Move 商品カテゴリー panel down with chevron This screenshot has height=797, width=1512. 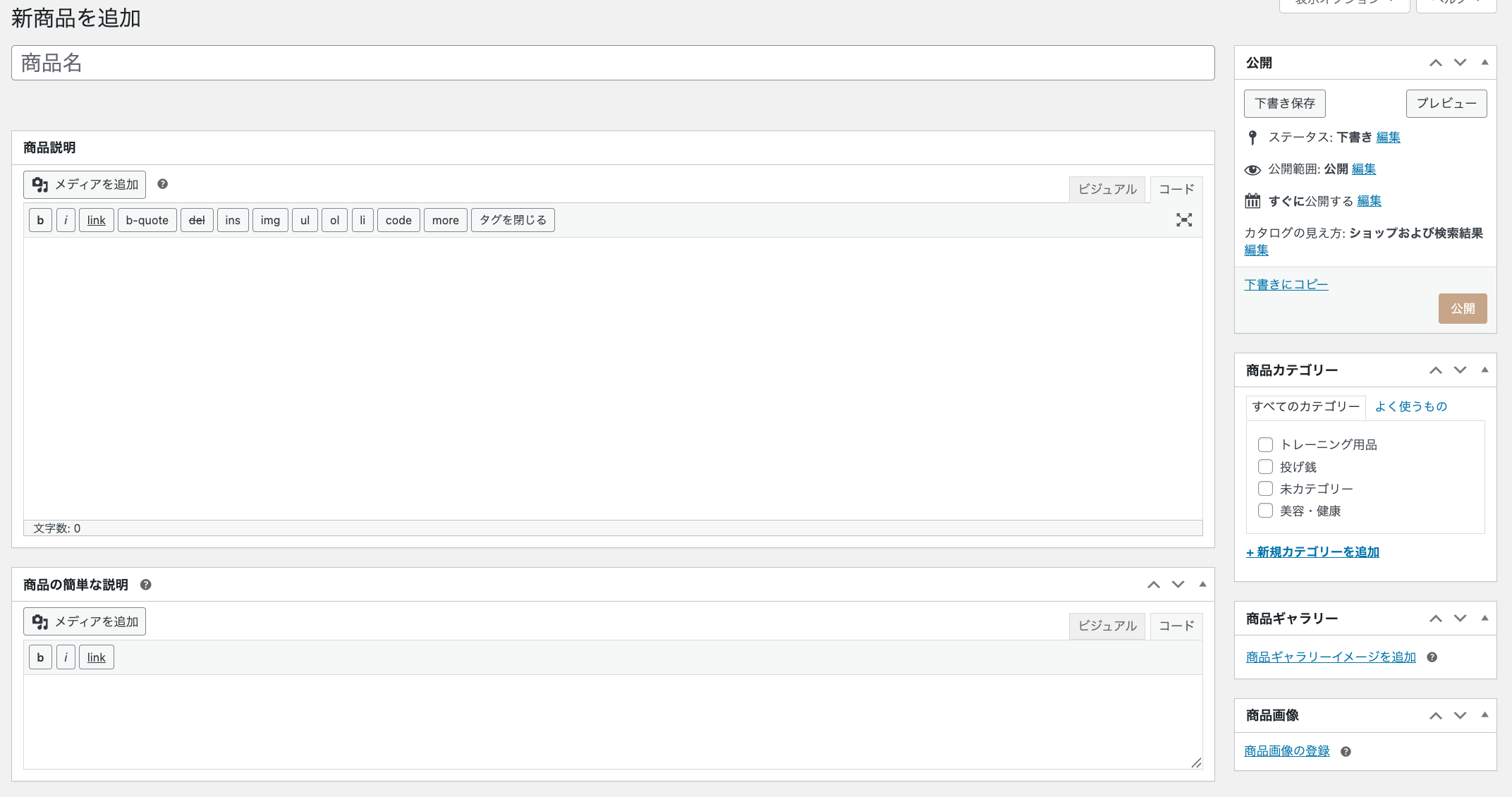pyautogui.click(x=1460, y=370)
